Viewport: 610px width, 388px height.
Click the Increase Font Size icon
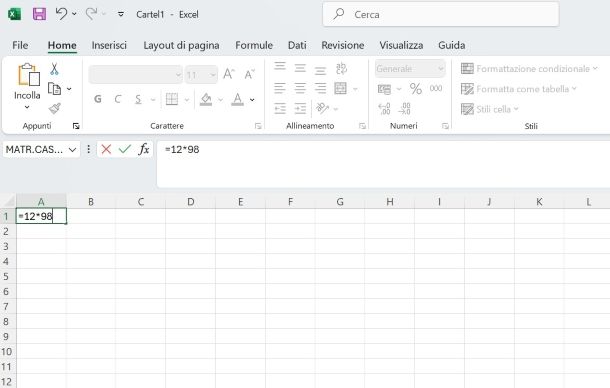coord(229,74)
